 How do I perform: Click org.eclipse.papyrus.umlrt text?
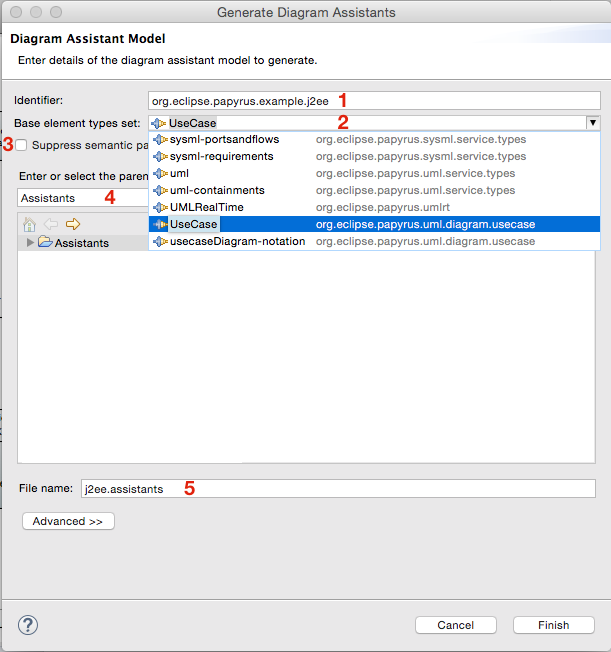[383, 207]
